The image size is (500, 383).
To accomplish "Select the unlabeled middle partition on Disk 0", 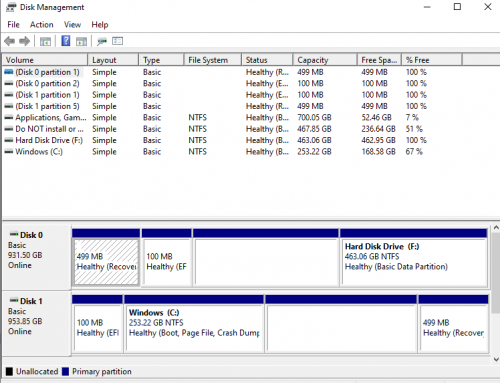I will tap(266, 257).
